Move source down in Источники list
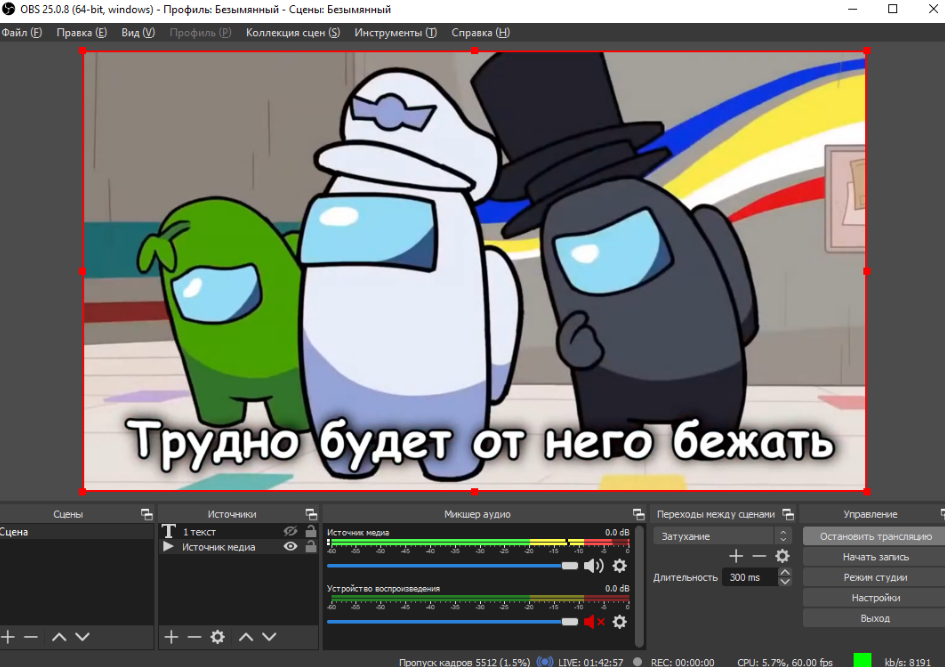The height and width of the screenshot is (667, 945). click(269, 637)
